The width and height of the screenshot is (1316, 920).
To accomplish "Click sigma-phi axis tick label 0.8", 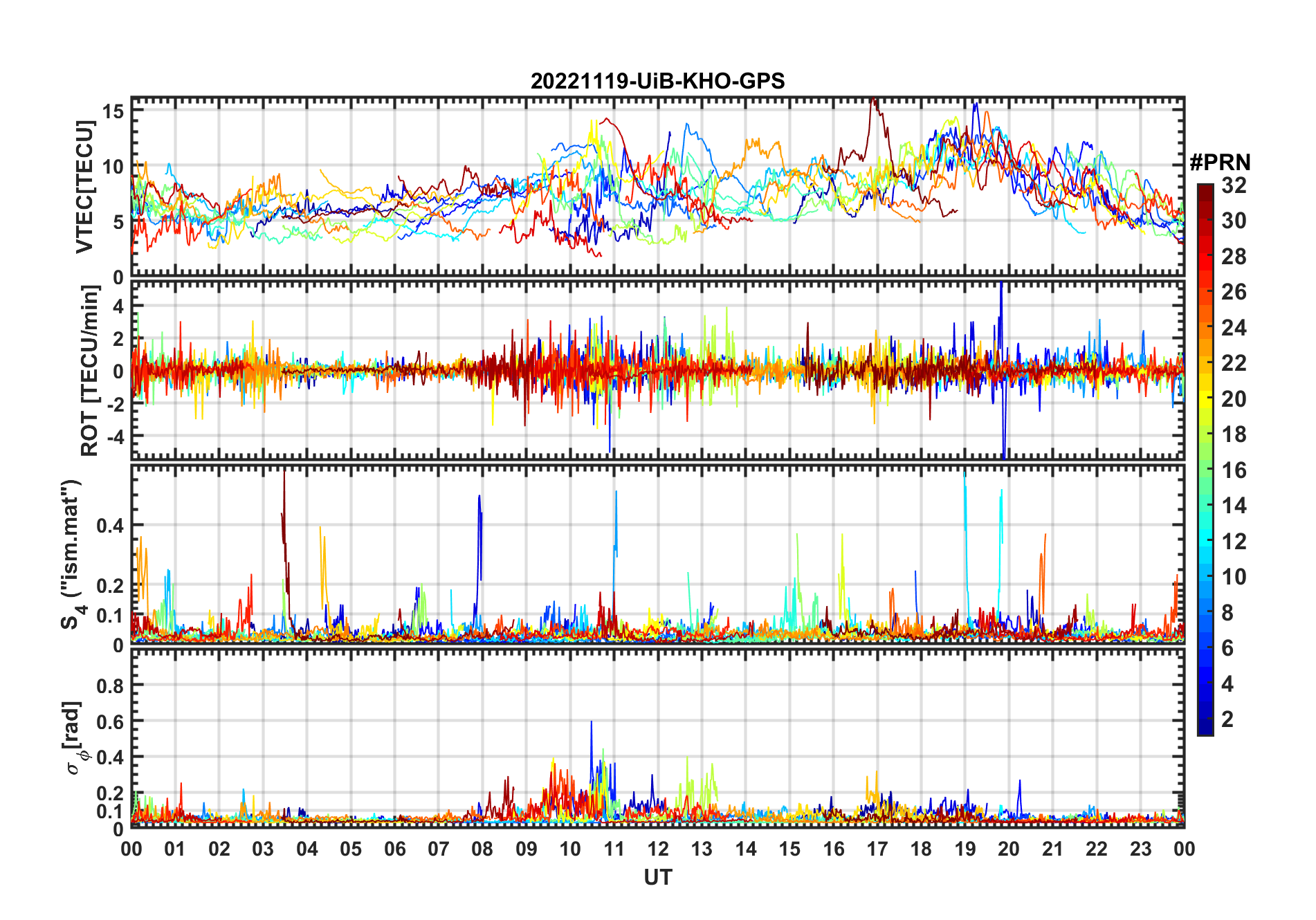I will coord(111,686).
